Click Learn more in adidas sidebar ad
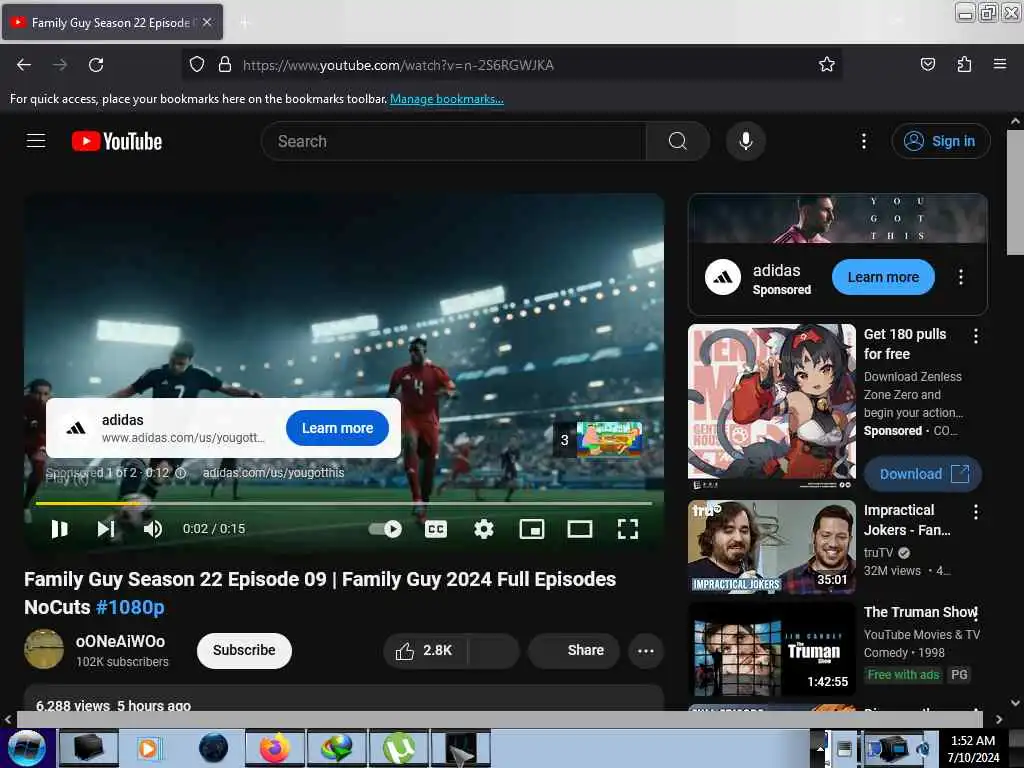Viewport: 1024px width, 768px height. (883, 277)
